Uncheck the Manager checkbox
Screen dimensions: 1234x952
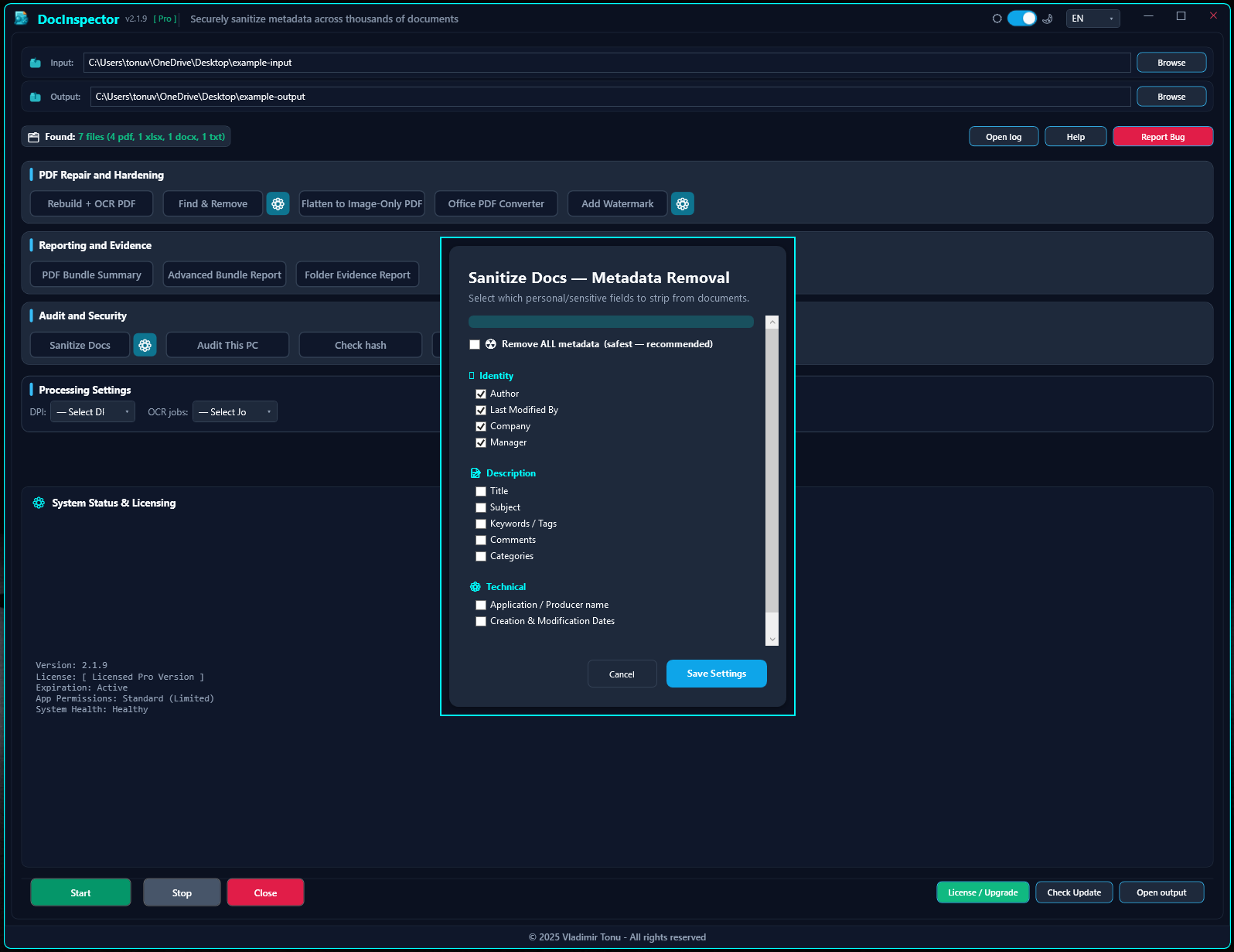point(481,442)
